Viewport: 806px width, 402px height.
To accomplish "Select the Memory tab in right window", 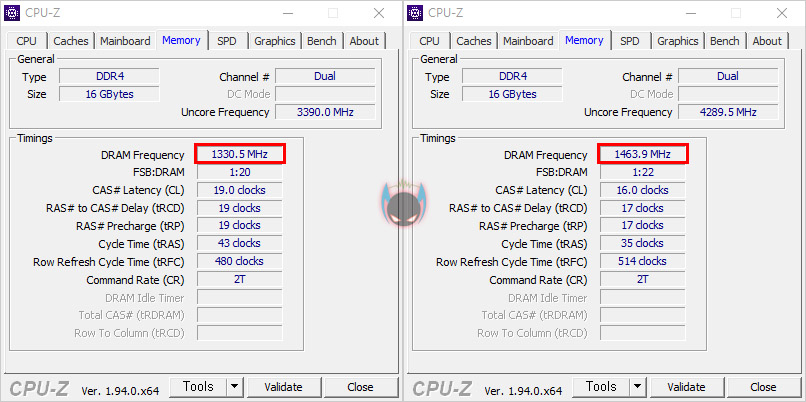I will (x=584, y=40).
